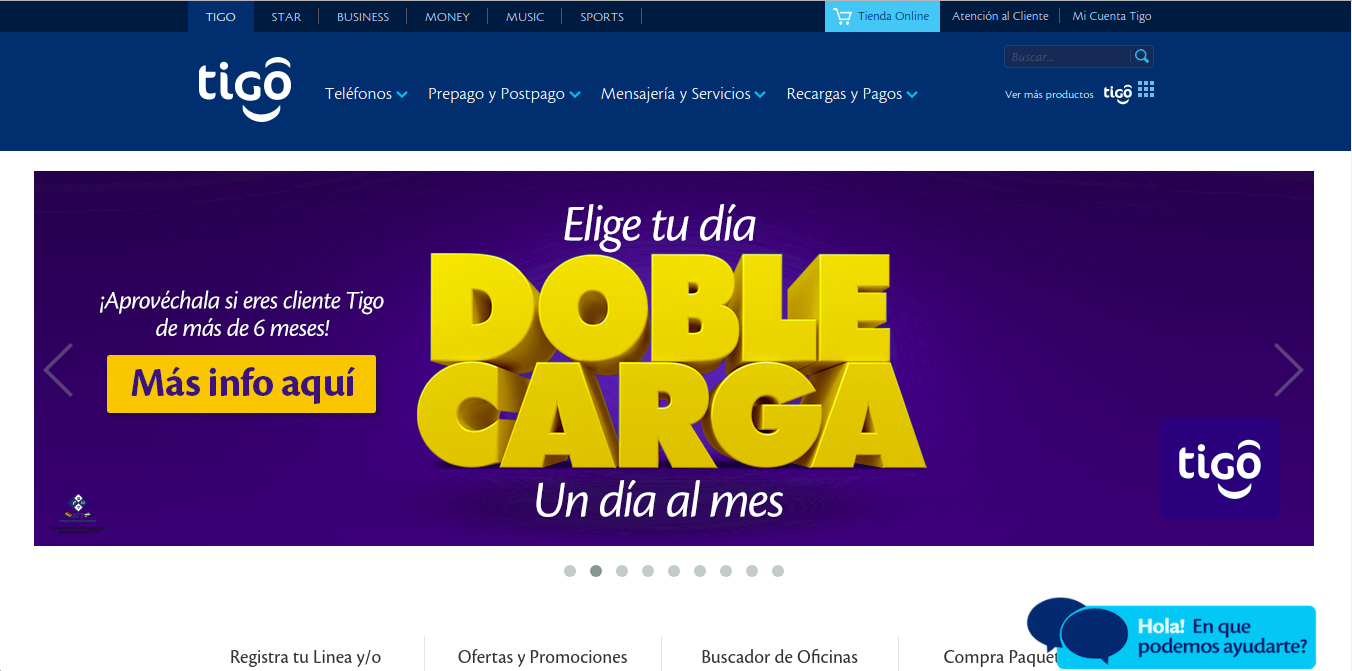Switch to the TIGO top tab

pos(221,17)
